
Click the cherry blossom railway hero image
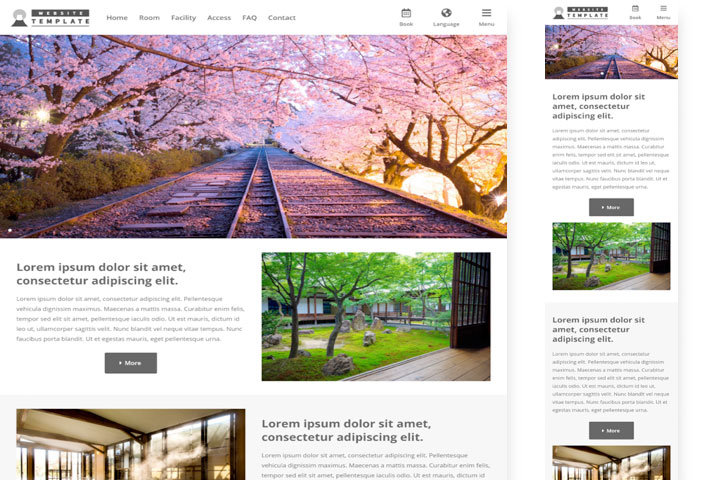(253, 135)
